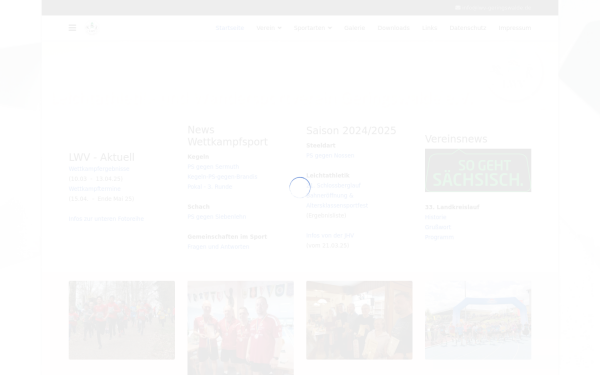
Task: Open Infos von der JHV link
Action: pos(330,236)
